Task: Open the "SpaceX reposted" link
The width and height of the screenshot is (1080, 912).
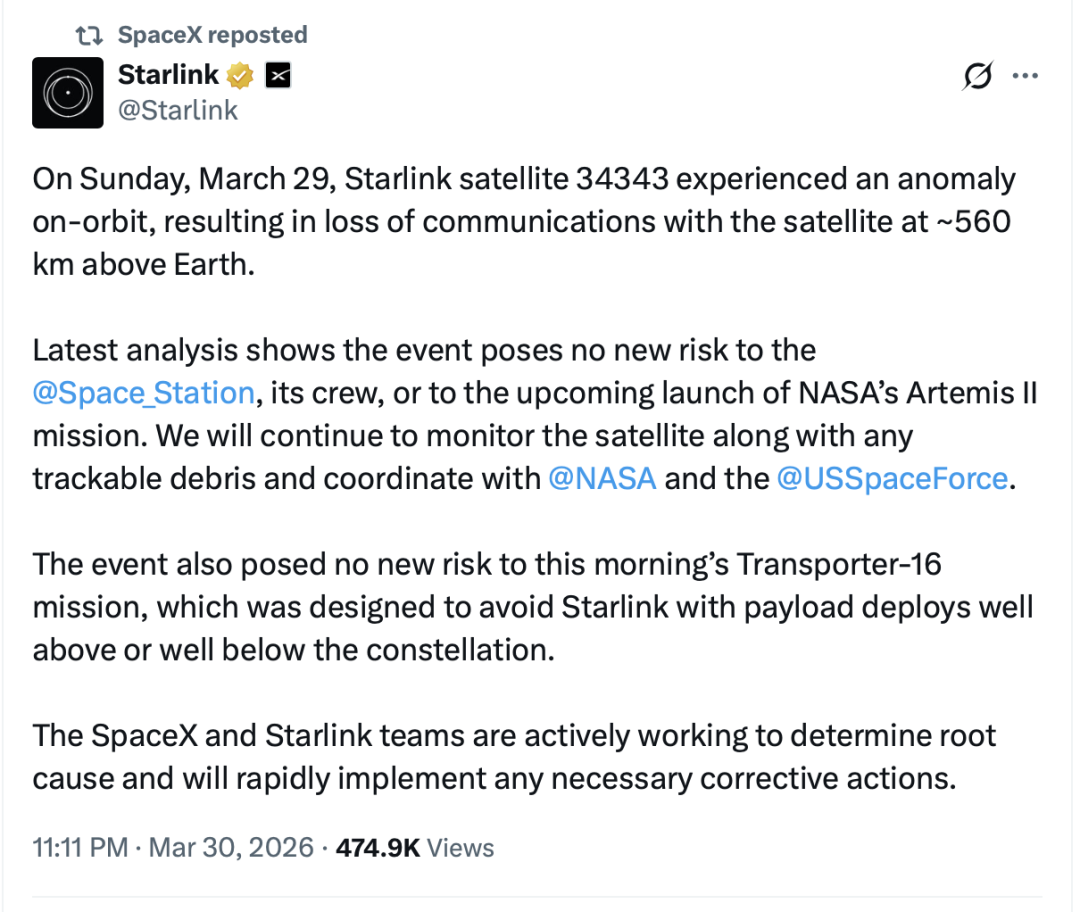Action: pos(212,35)
